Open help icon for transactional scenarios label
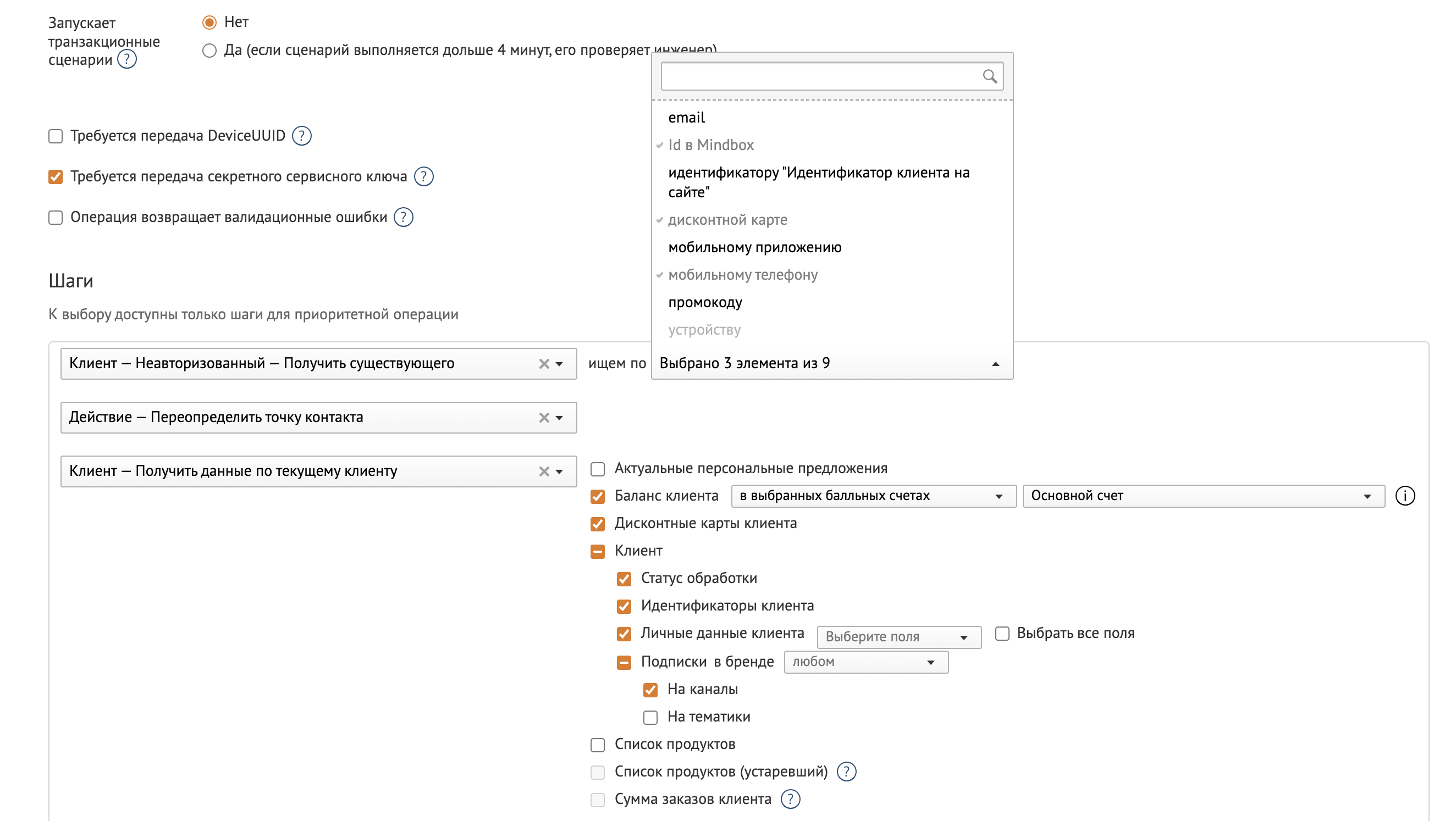 click(127, 59)
